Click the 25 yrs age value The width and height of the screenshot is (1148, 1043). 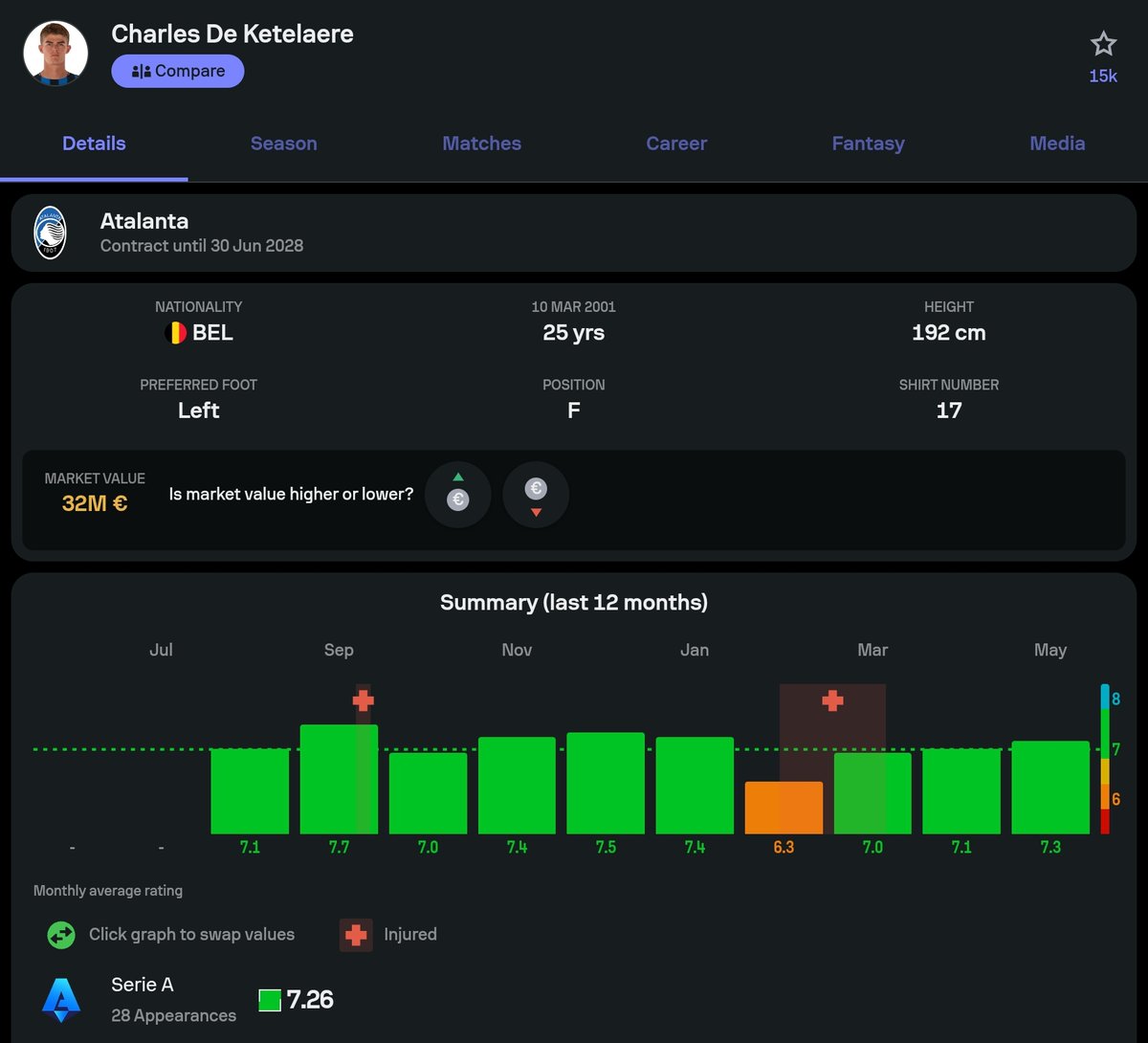(x=574, y=333)
